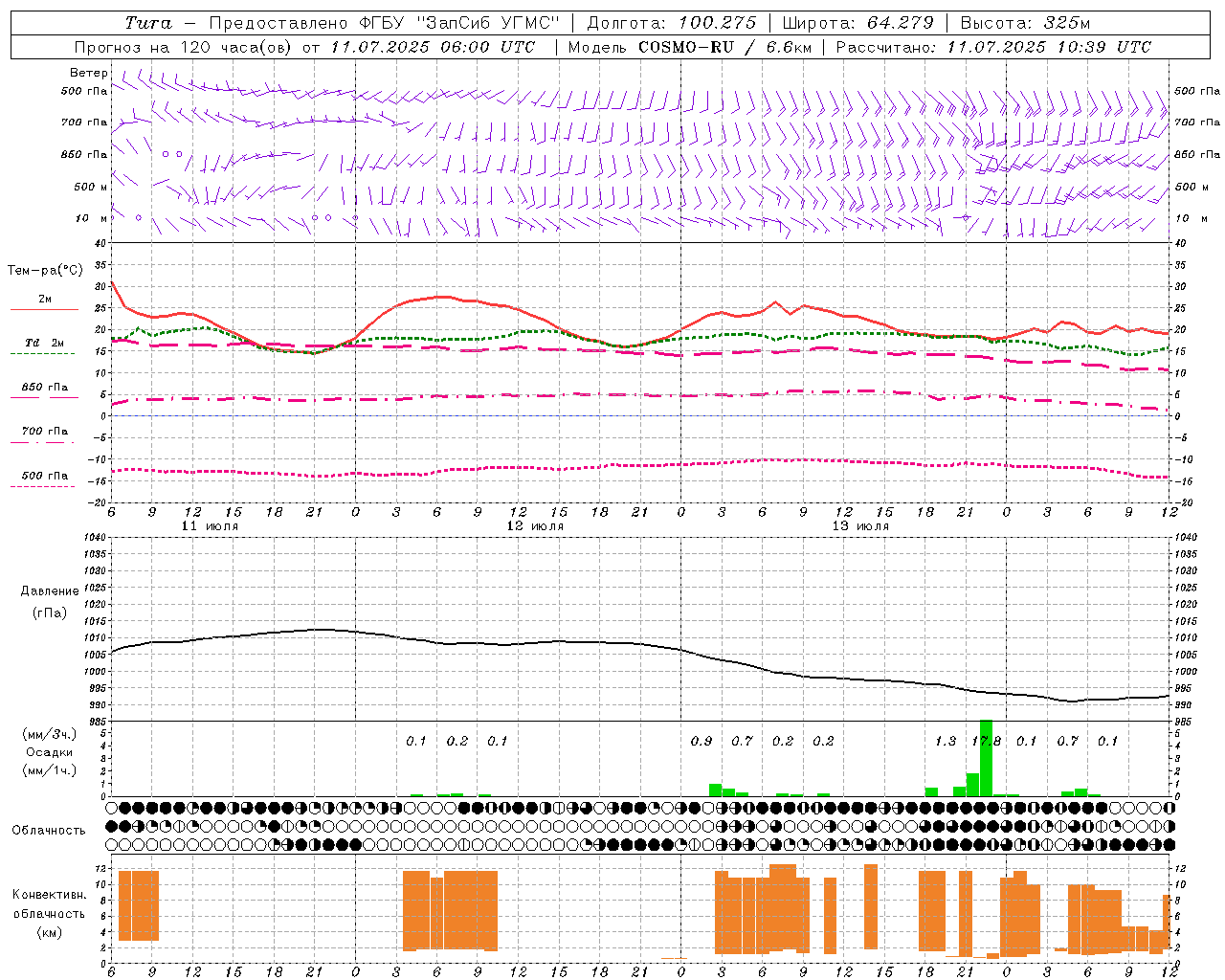The width and height of the screenshot is (1225, 980).
Task: Click the "Конвективн." convective cloud label
Action: (49, 895)
